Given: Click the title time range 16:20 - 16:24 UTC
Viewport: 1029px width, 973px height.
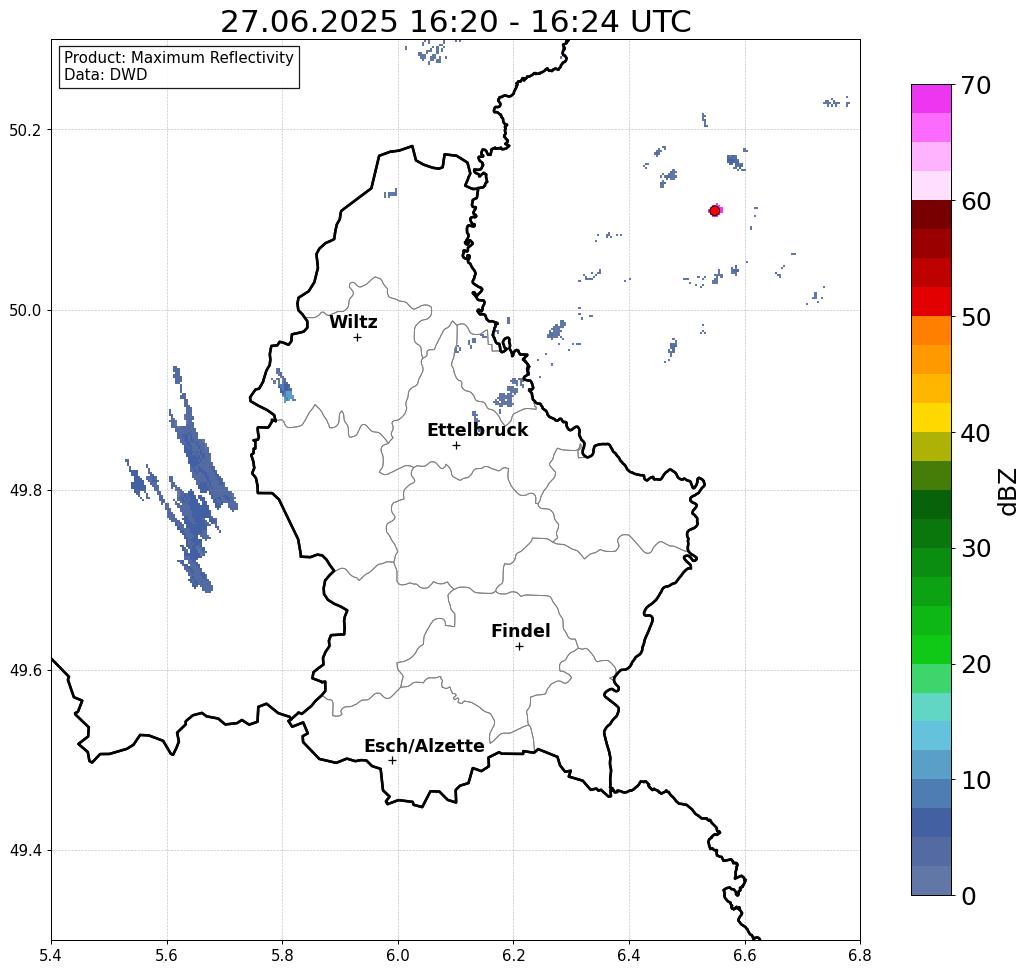Looking at the screenshot, I should click(550, 22).
